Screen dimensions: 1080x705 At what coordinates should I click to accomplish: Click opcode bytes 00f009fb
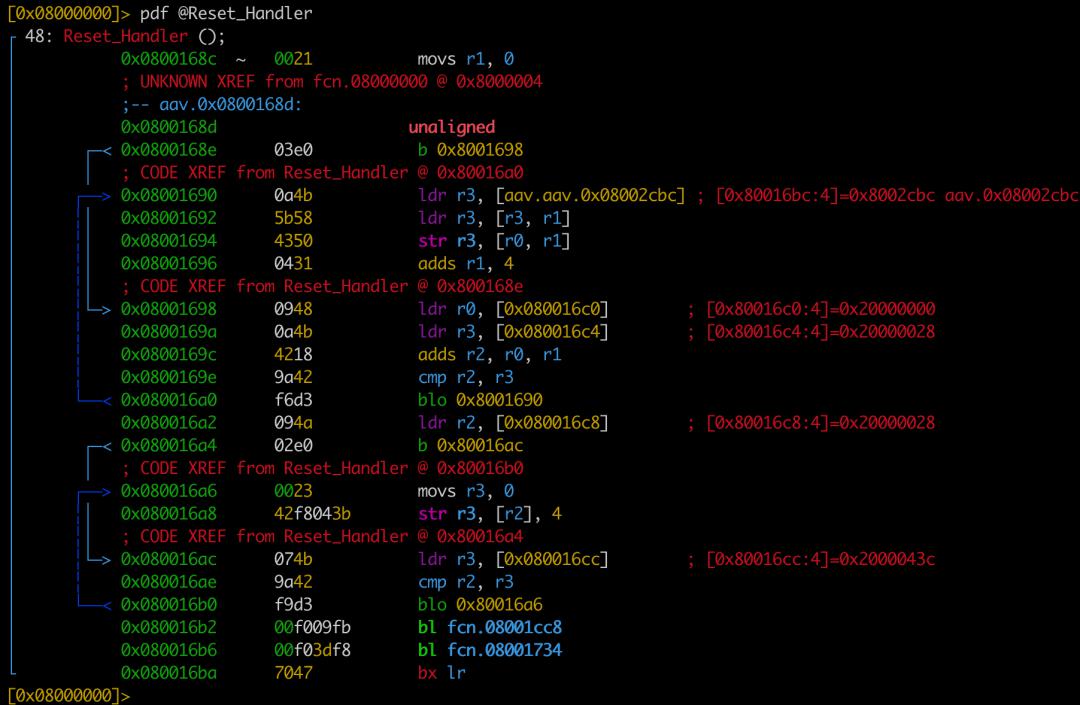[x=312, y=627]
